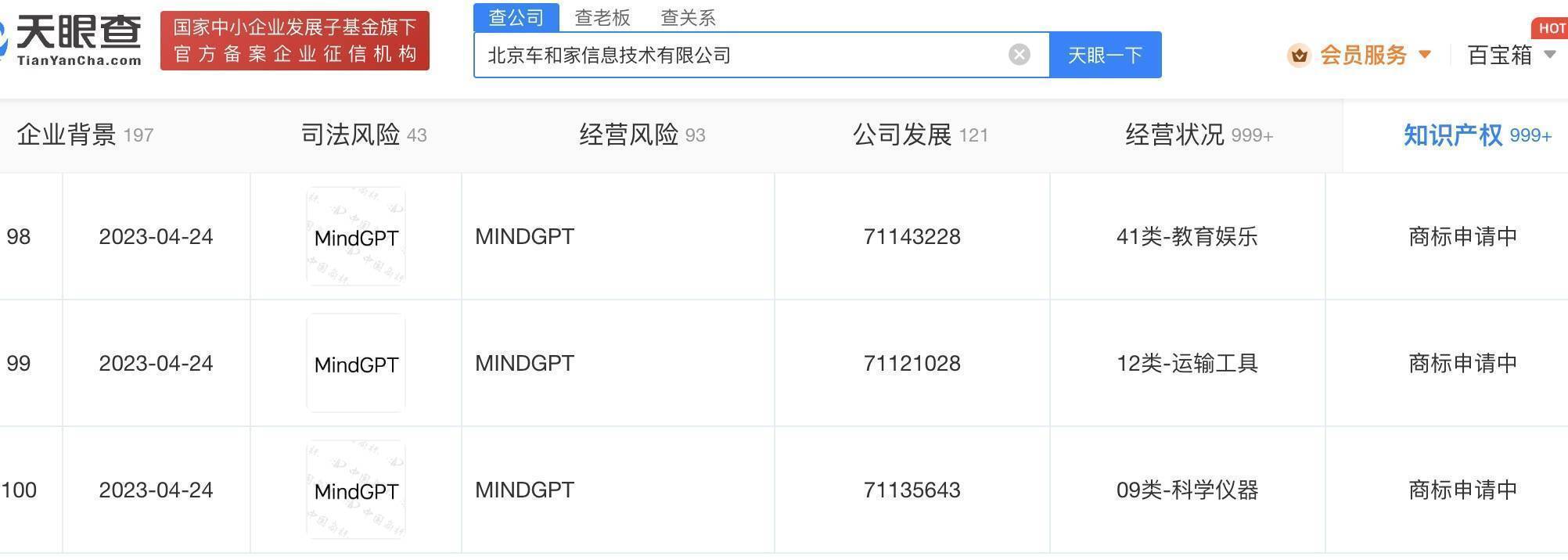The width and height of the screenshot is (1568, 560).
Task: Click registration number 71135643
Action: 912,490
